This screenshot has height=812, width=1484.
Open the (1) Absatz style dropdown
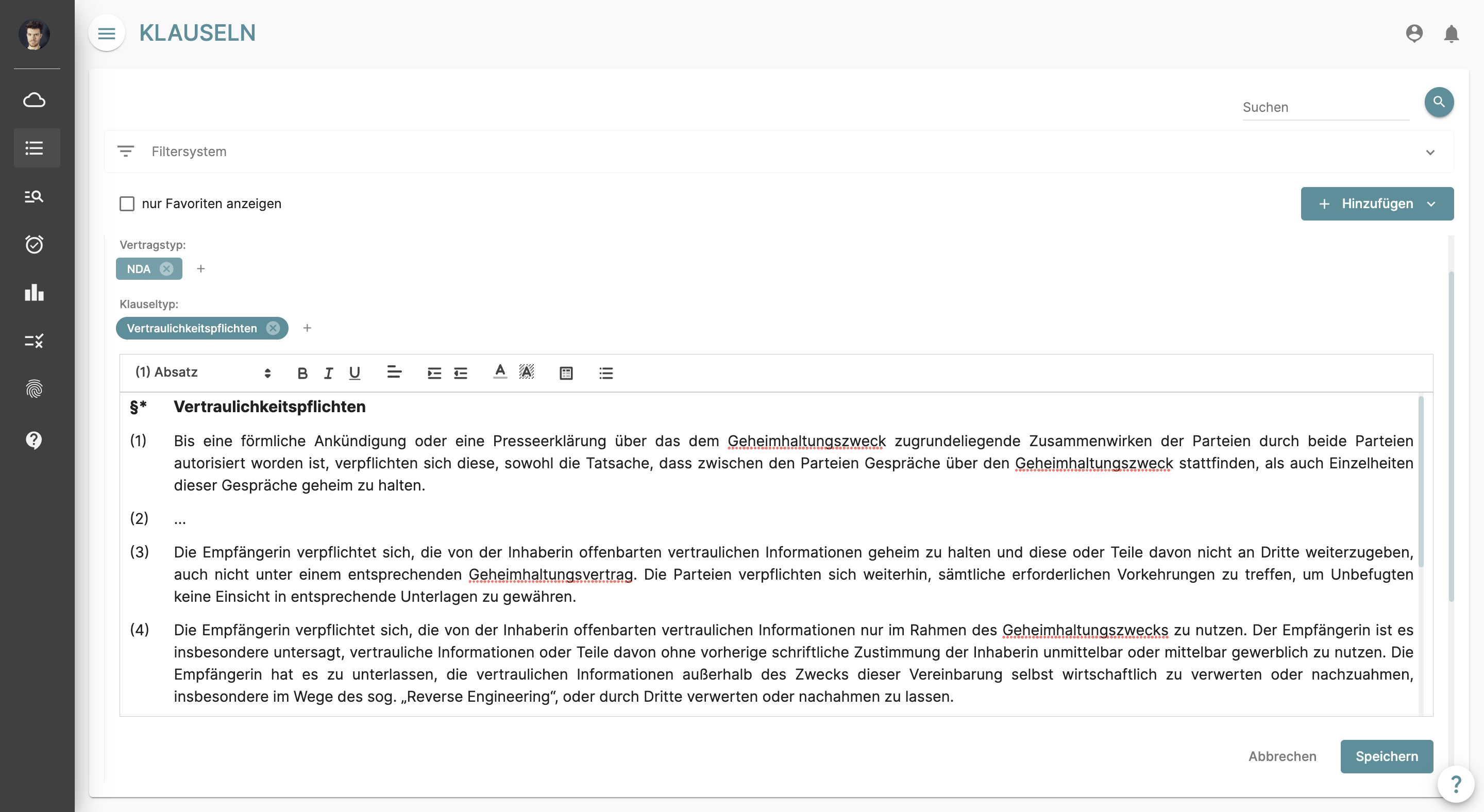(203, 373)
